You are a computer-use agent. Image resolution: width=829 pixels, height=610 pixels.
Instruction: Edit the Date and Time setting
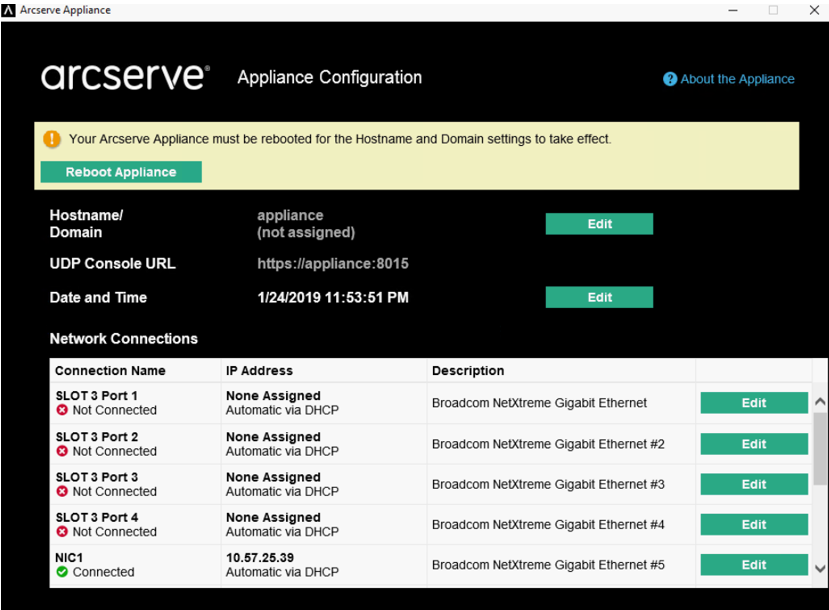pos(599,297)
